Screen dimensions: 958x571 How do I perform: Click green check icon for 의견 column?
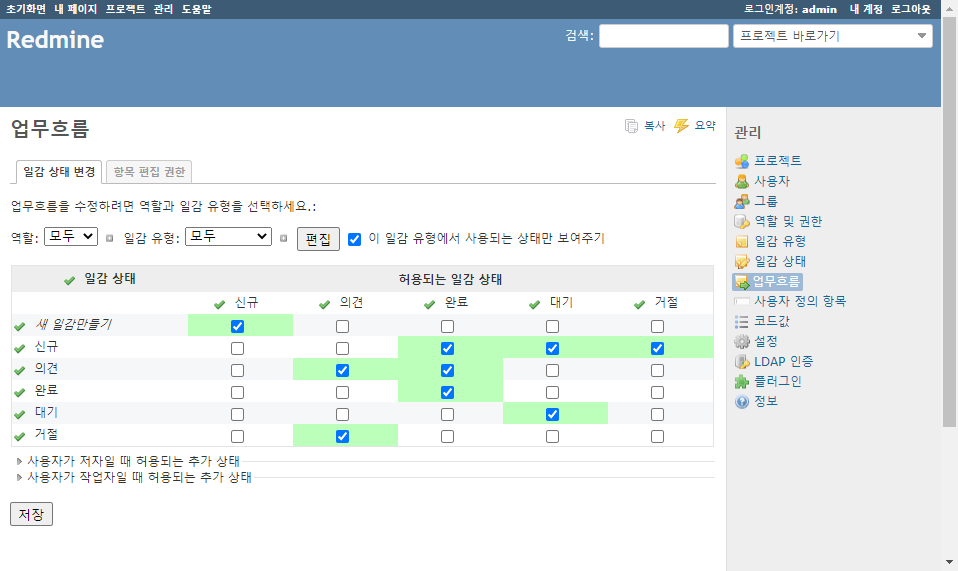(x=324, y=304)
